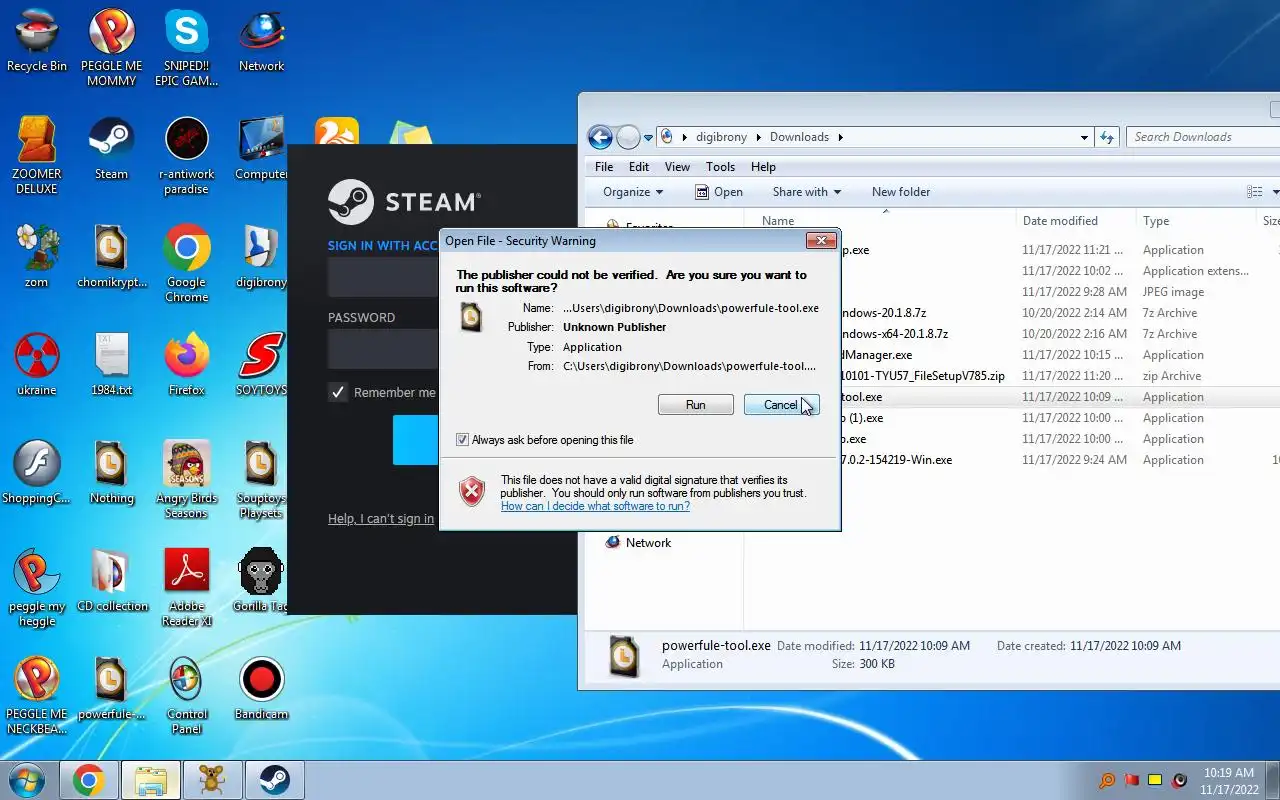Open the recent pages dropdown next to Forward
This screenshot has height=800, width=1280.
click(x=648, y=137)
